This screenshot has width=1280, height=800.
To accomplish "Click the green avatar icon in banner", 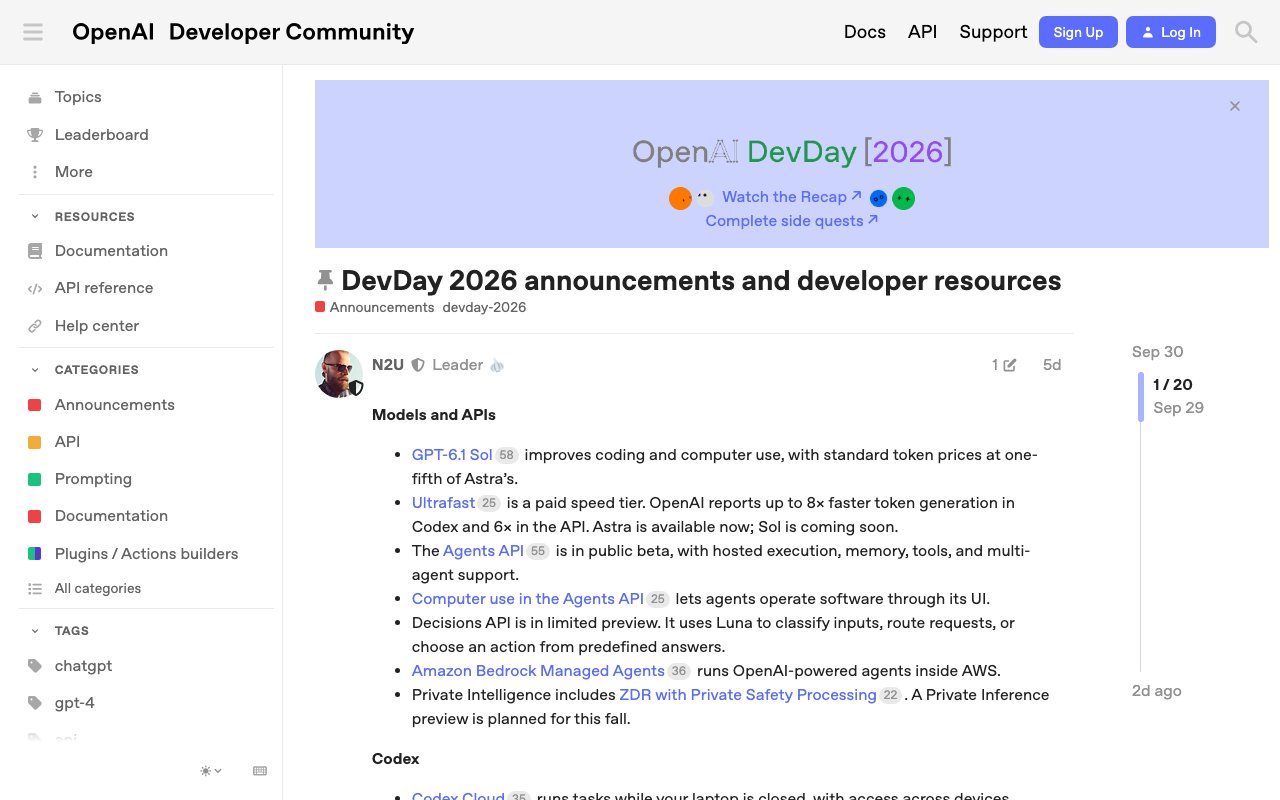I will coord(904,198).
